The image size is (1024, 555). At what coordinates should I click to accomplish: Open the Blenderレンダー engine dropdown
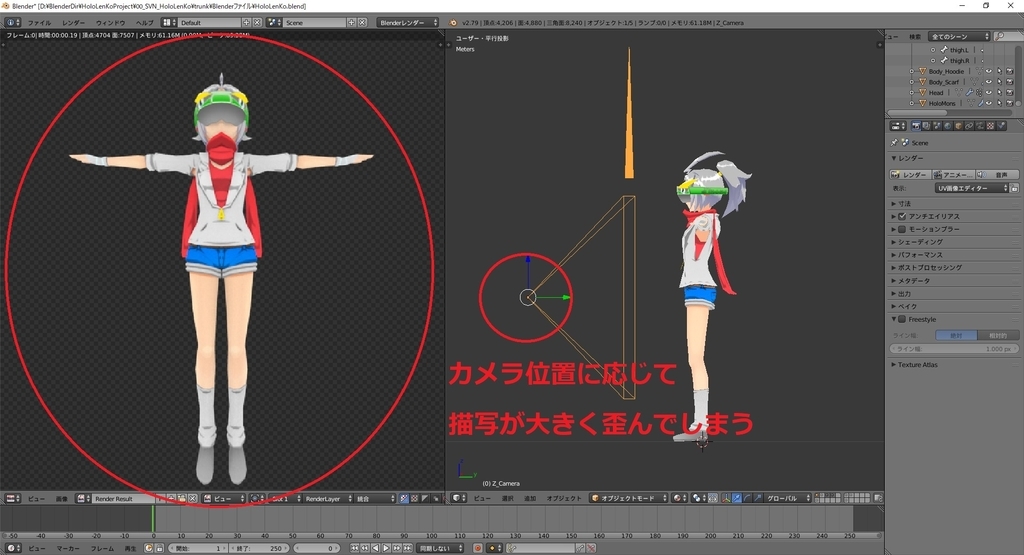408,22
